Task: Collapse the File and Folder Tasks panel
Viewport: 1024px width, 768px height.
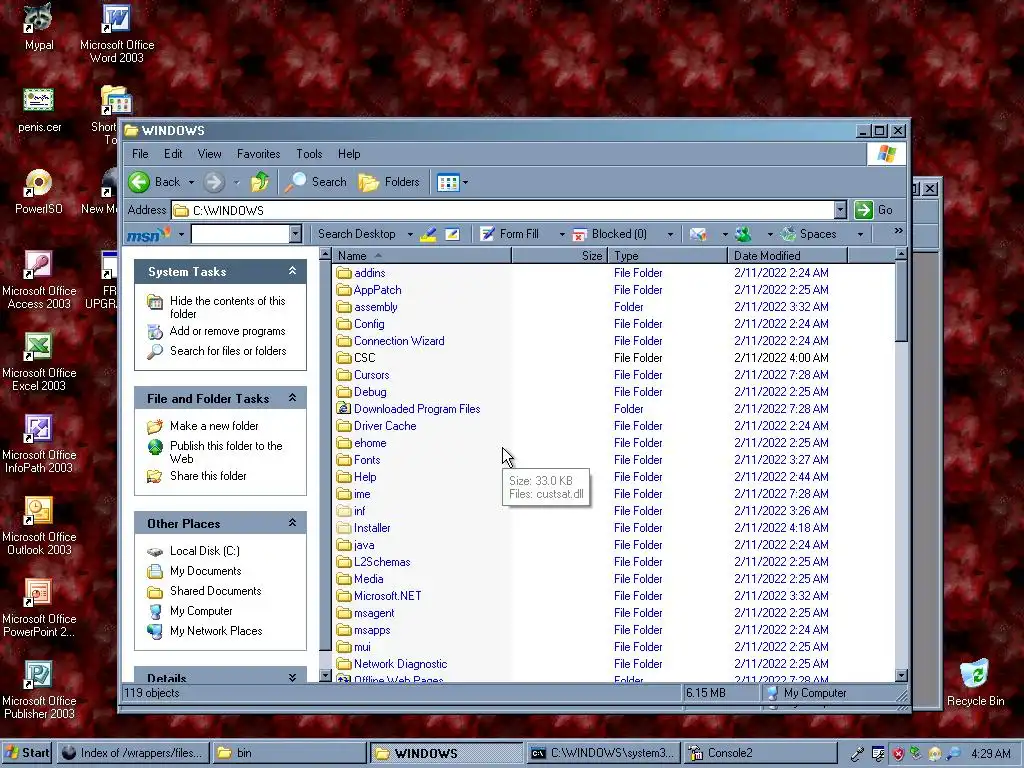Action: click(293, 398)
